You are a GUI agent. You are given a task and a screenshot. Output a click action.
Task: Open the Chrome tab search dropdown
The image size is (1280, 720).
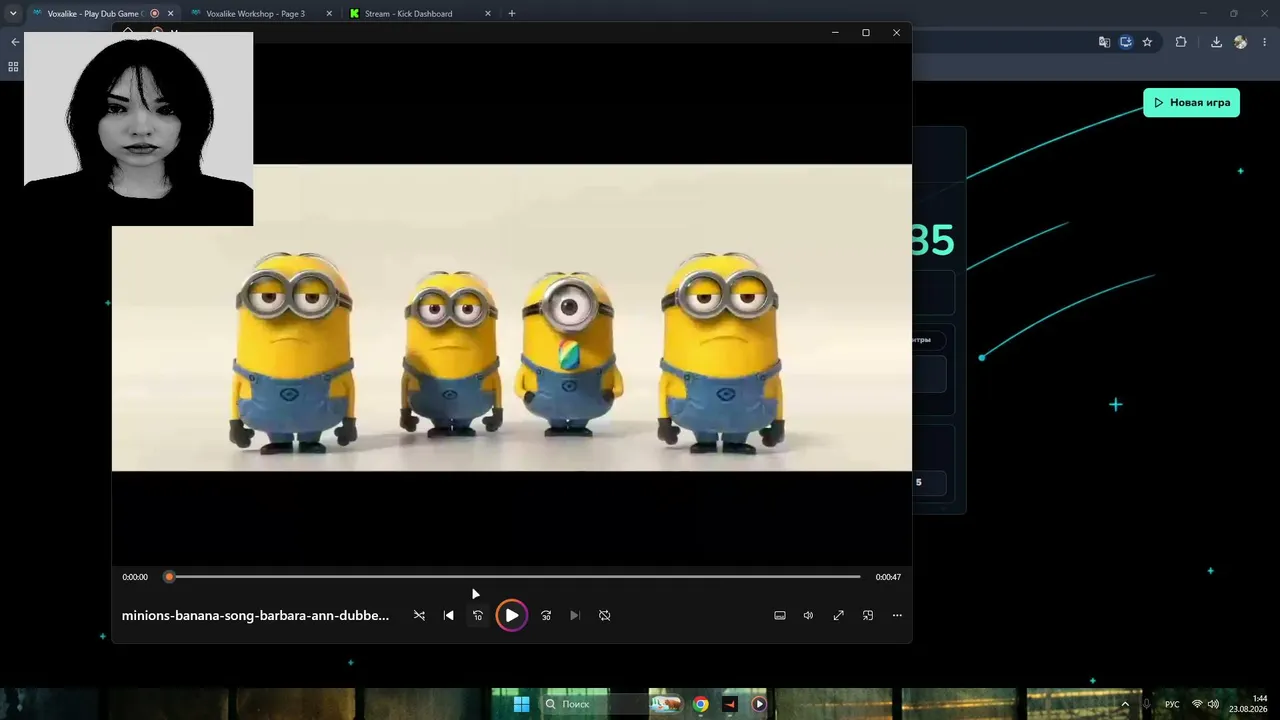click(13, 14)
